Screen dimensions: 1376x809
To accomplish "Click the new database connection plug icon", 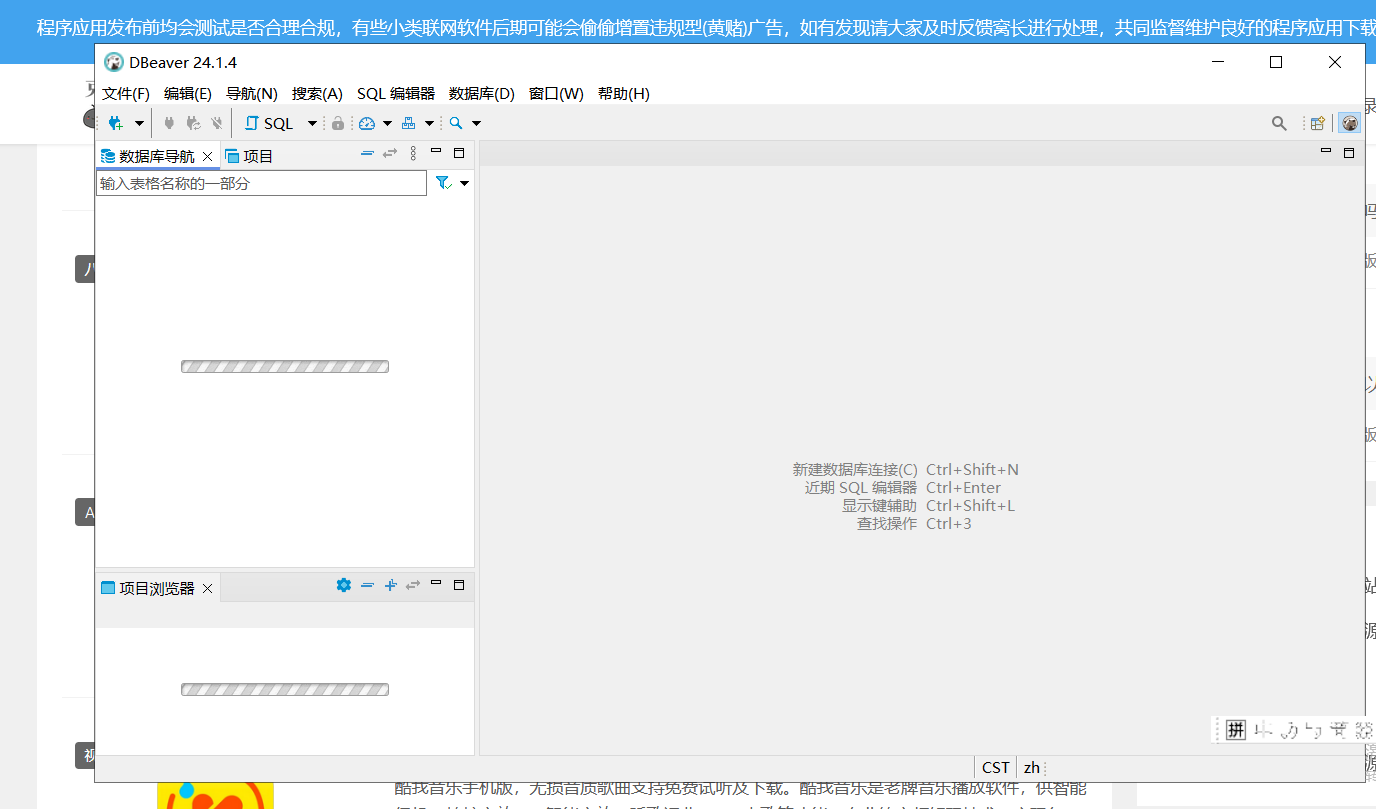I will [116, 123].
